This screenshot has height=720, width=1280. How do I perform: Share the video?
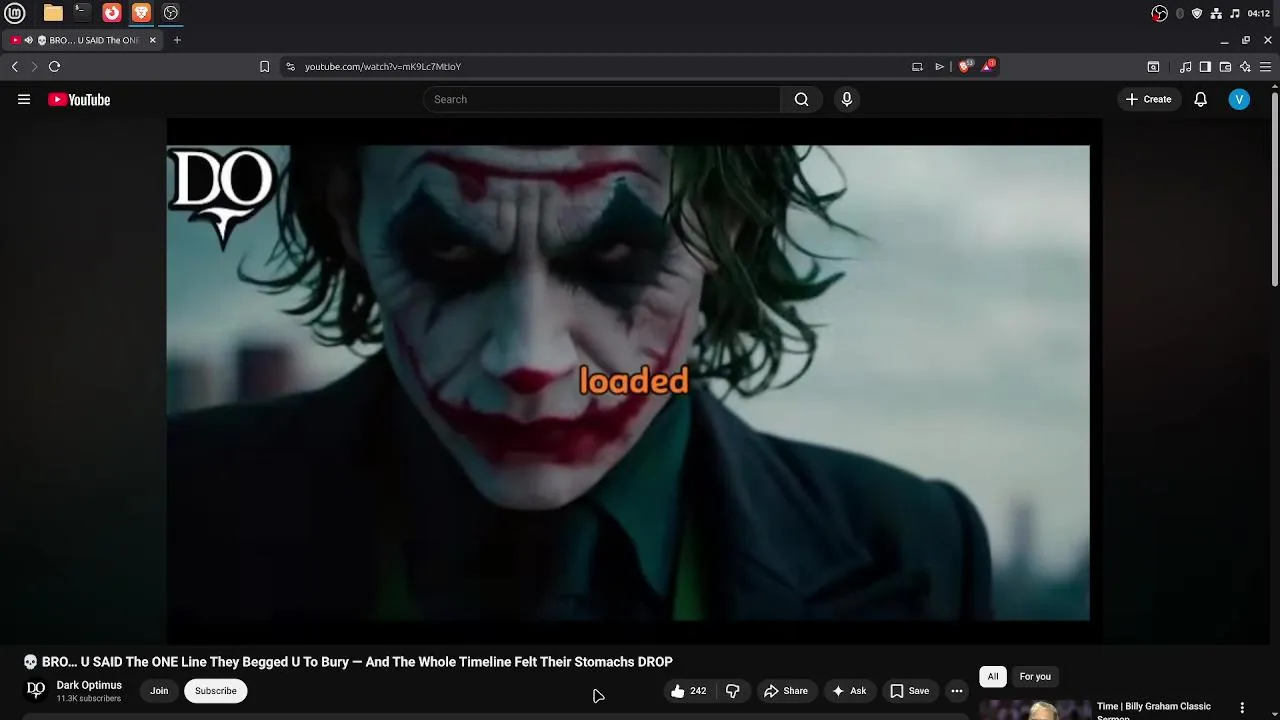click(x=786, y=691)
